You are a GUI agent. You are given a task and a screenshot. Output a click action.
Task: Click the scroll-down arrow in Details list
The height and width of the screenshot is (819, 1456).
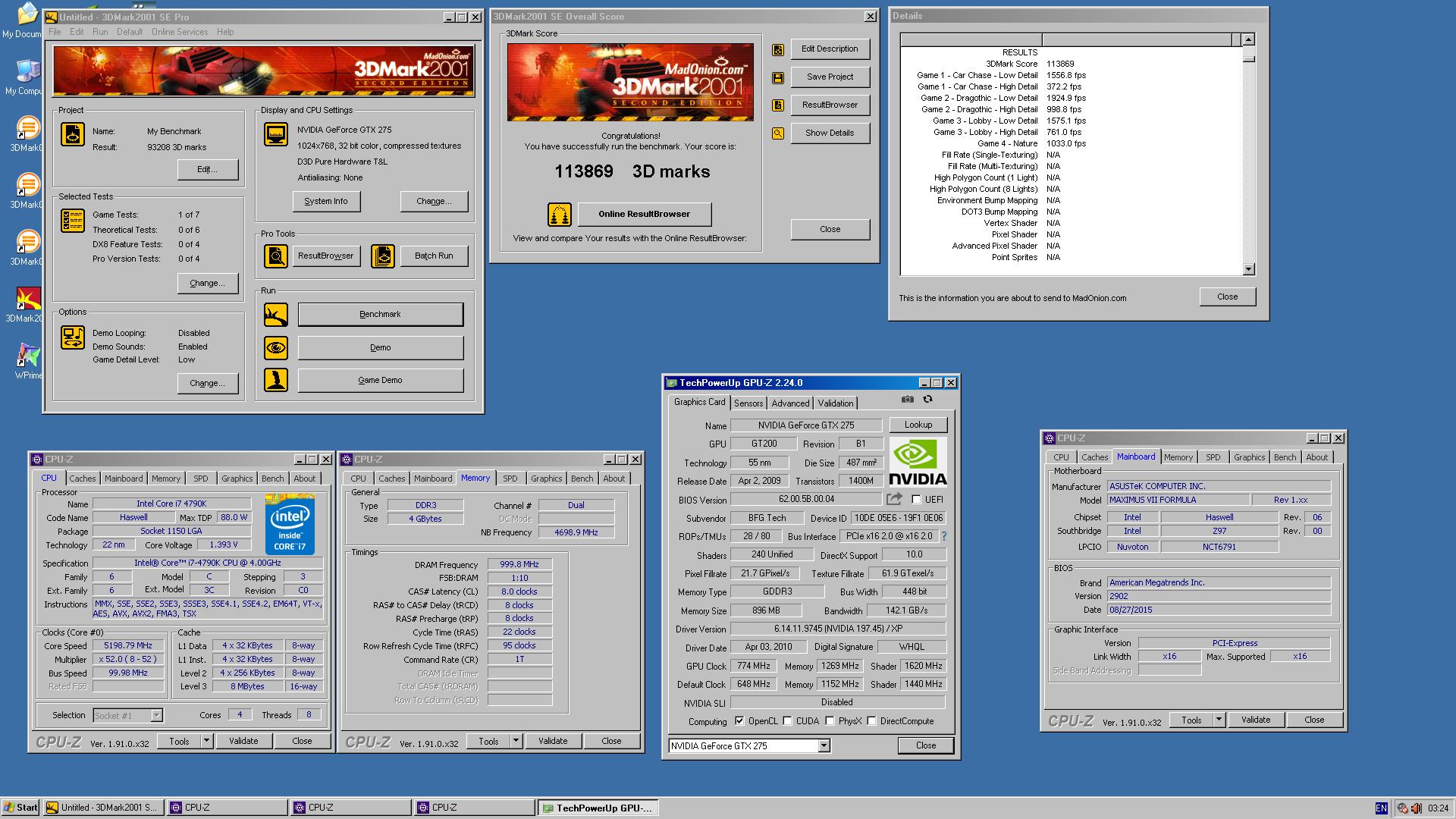(x=1248, y=269)
